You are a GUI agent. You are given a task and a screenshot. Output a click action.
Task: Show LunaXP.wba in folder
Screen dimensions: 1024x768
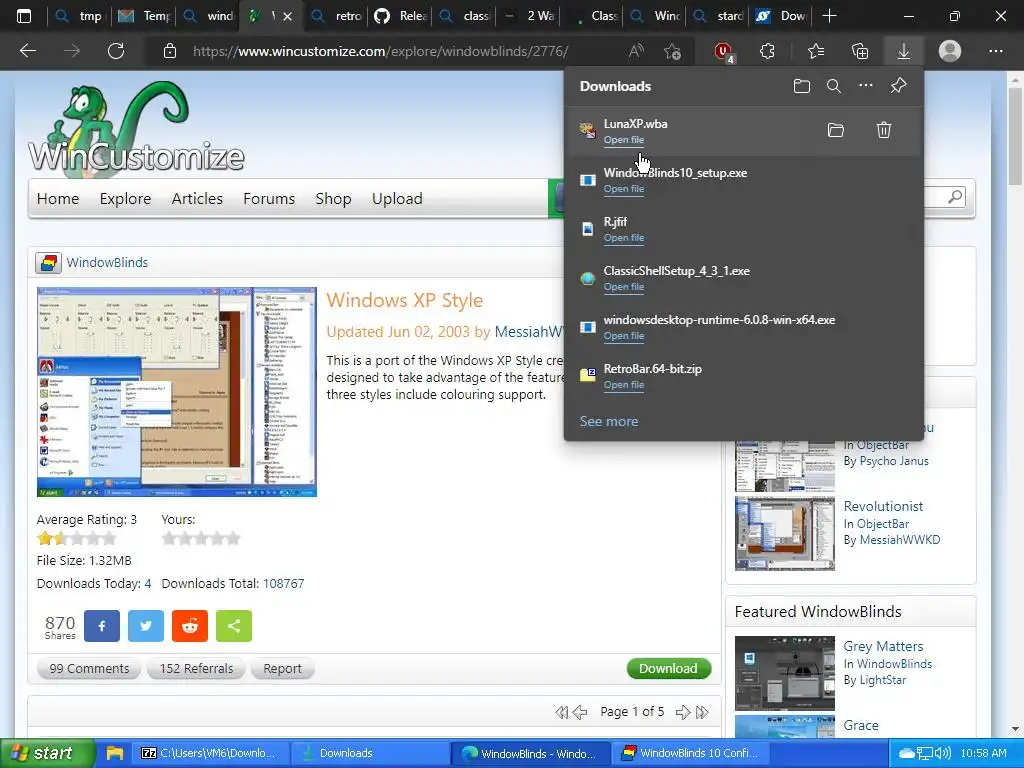(x=836, y=130)
